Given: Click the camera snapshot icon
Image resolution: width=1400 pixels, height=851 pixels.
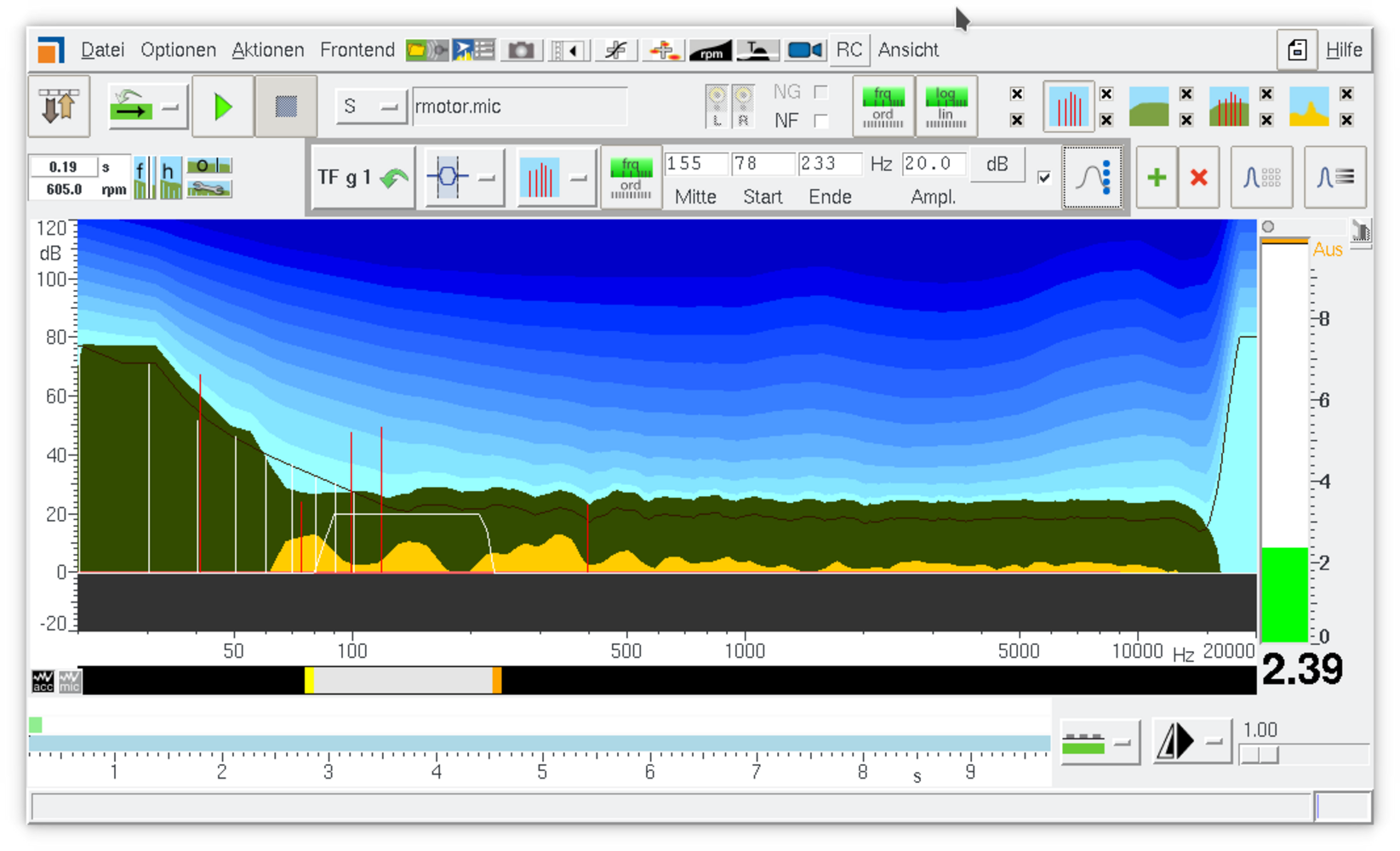Looking at the screenshot, I should pos(521,50).
